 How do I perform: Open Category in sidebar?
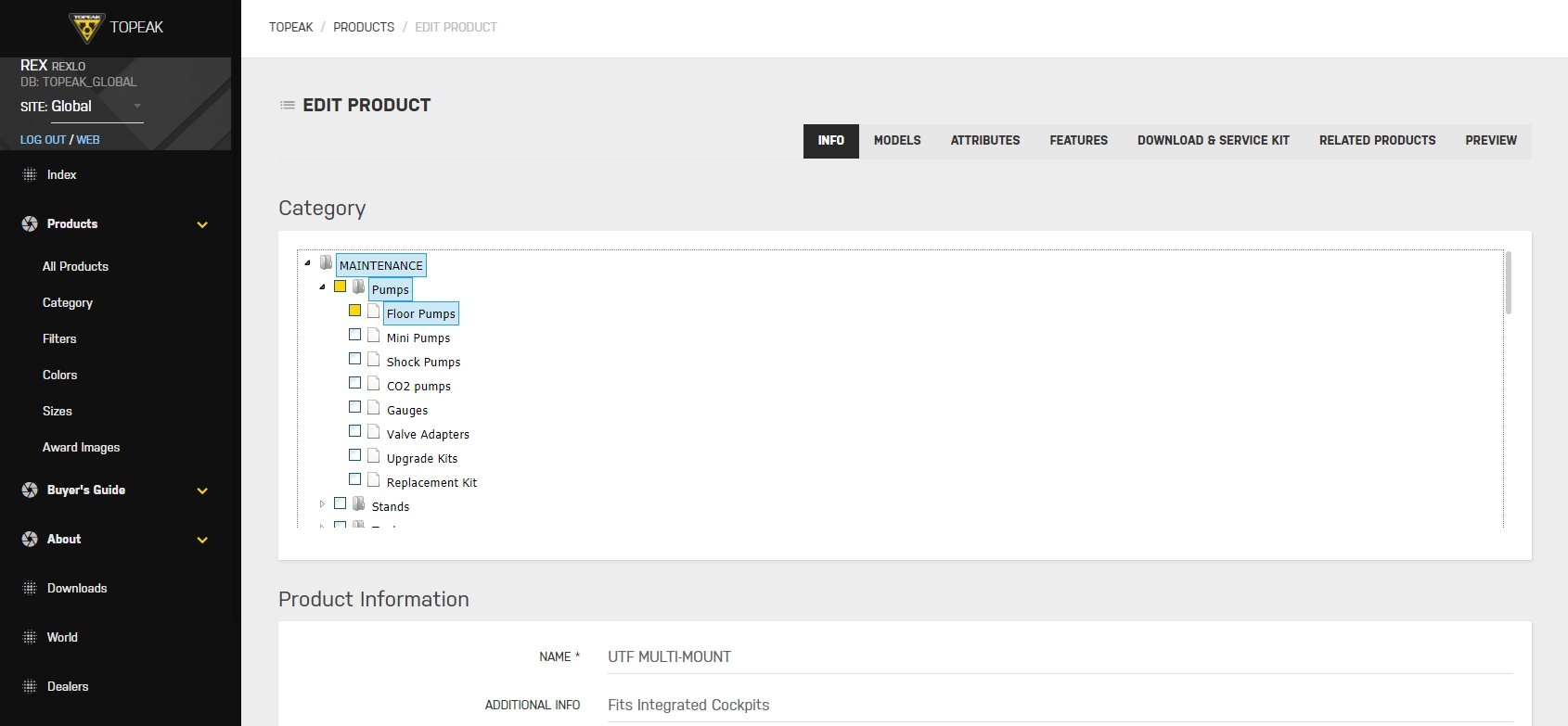(68, 302)
